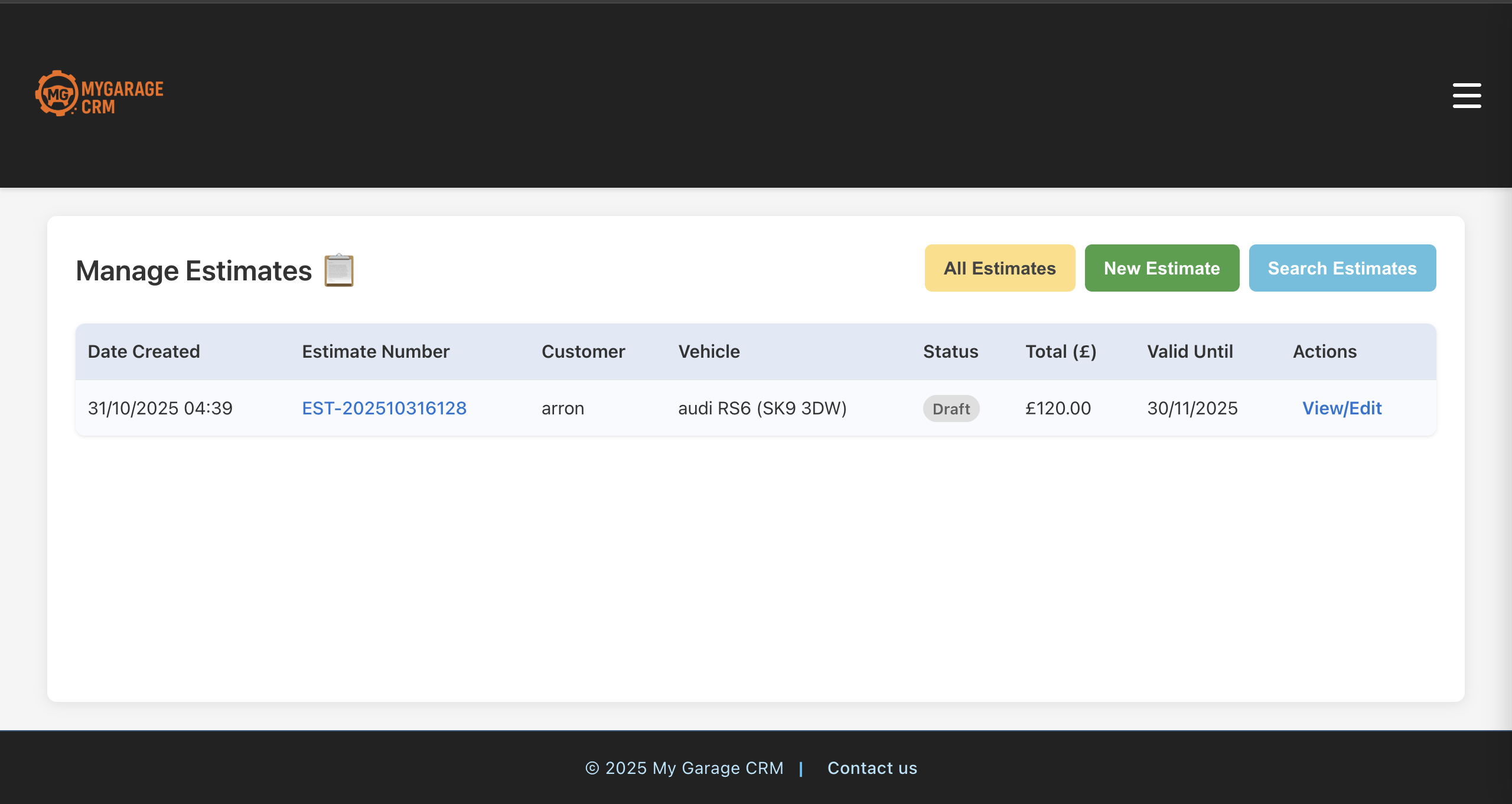This screenshot has height=804, width=1512.
Task: Click the Date Created column header
Action: (x=144, y=351)
